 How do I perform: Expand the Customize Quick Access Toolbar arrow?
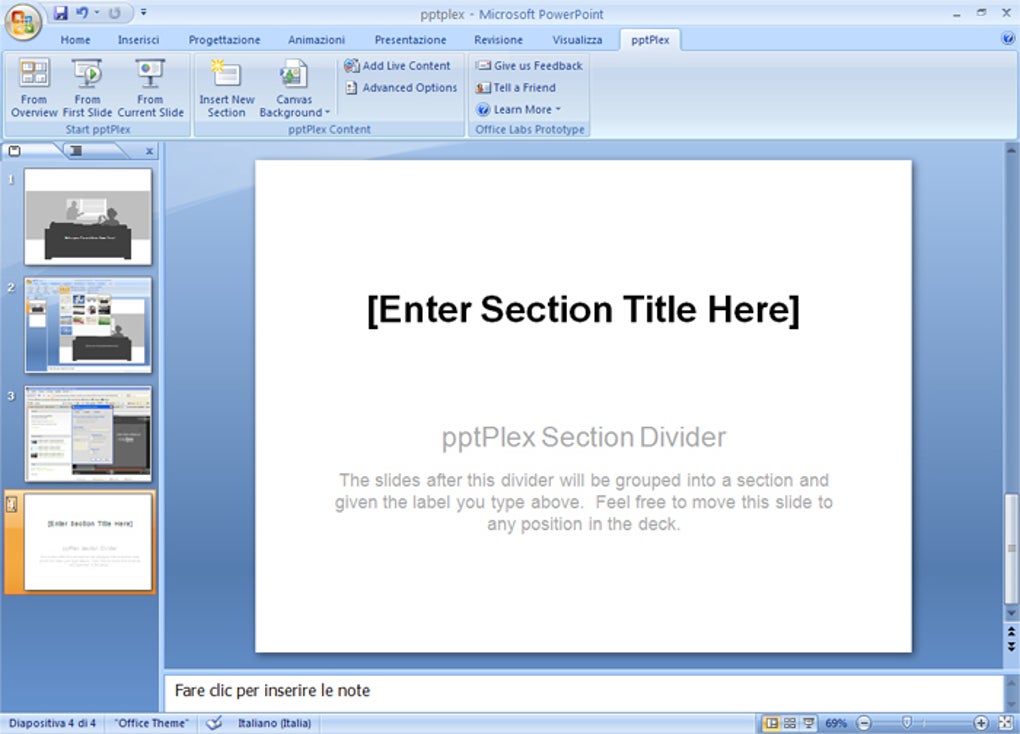143,13
